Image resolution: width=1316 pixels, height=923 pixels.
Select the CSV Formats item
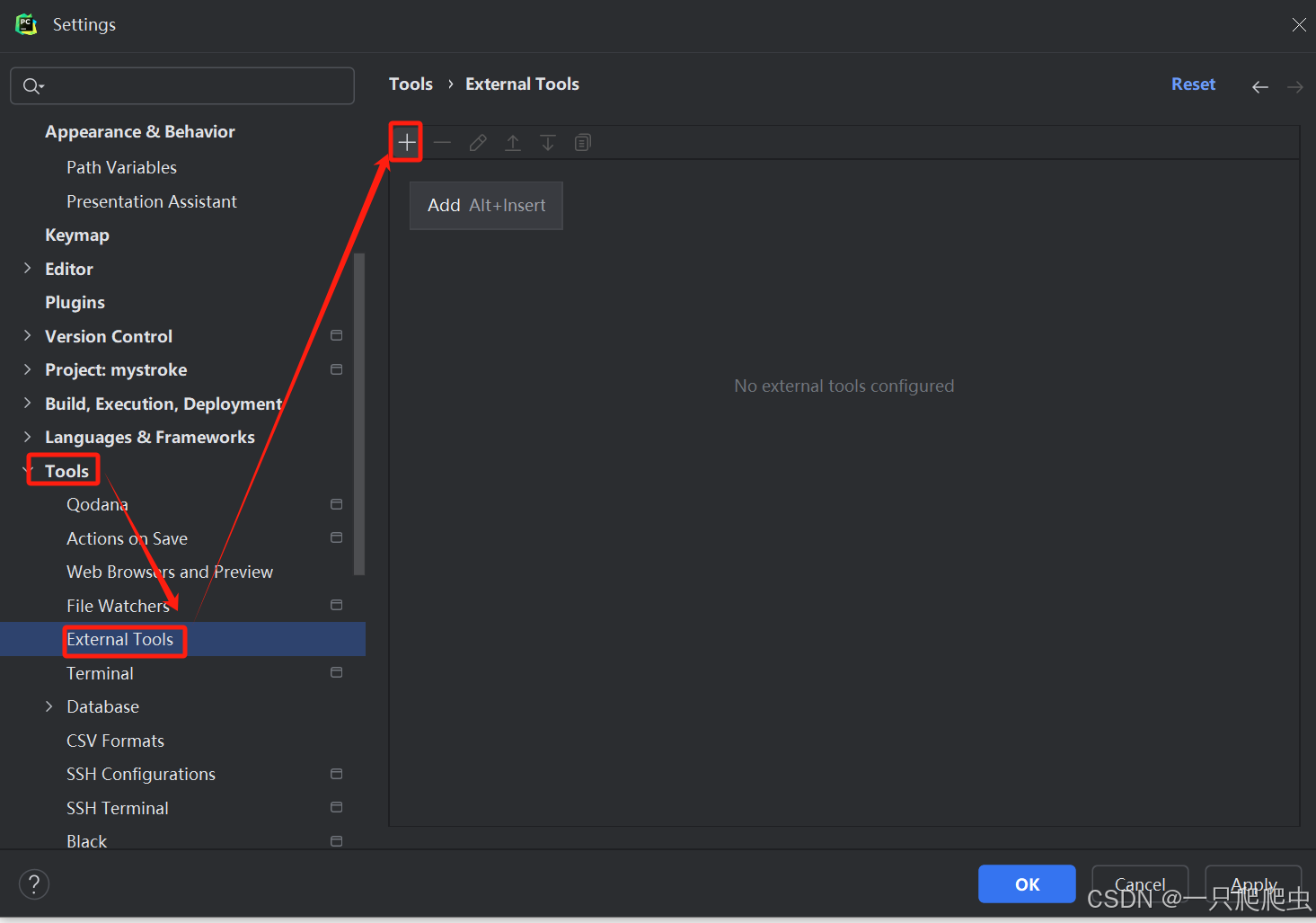click(x=115, y=741)
